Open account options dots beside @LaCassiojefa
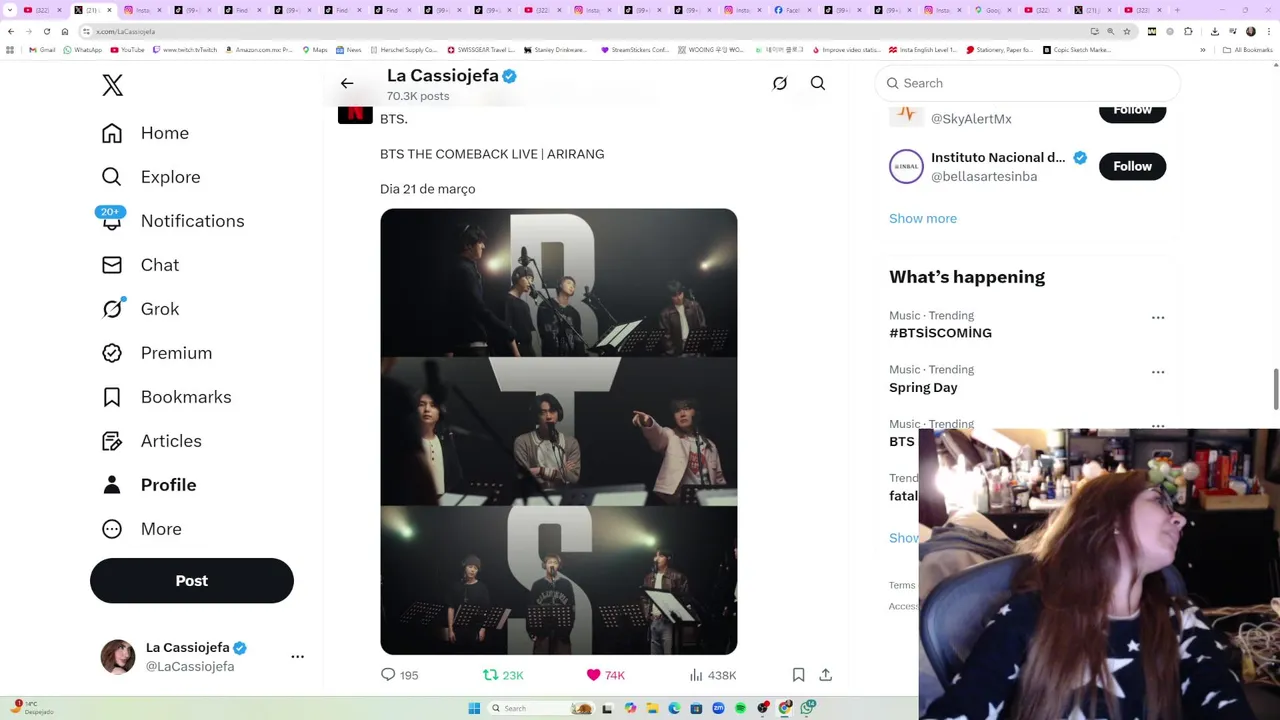 click(297, 657)
